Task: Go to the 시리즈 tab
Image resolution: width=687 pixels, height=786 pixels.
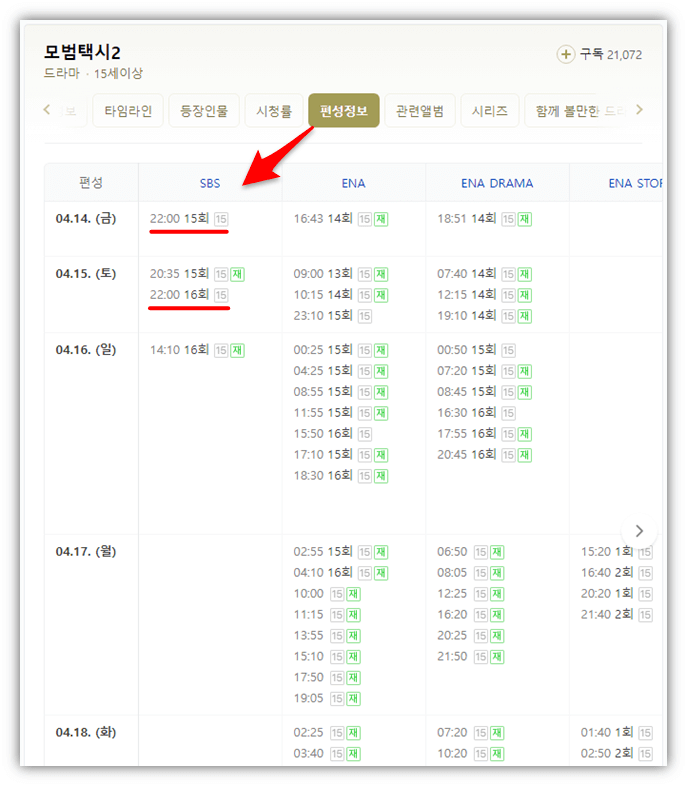Action: [x=490, y=110]
